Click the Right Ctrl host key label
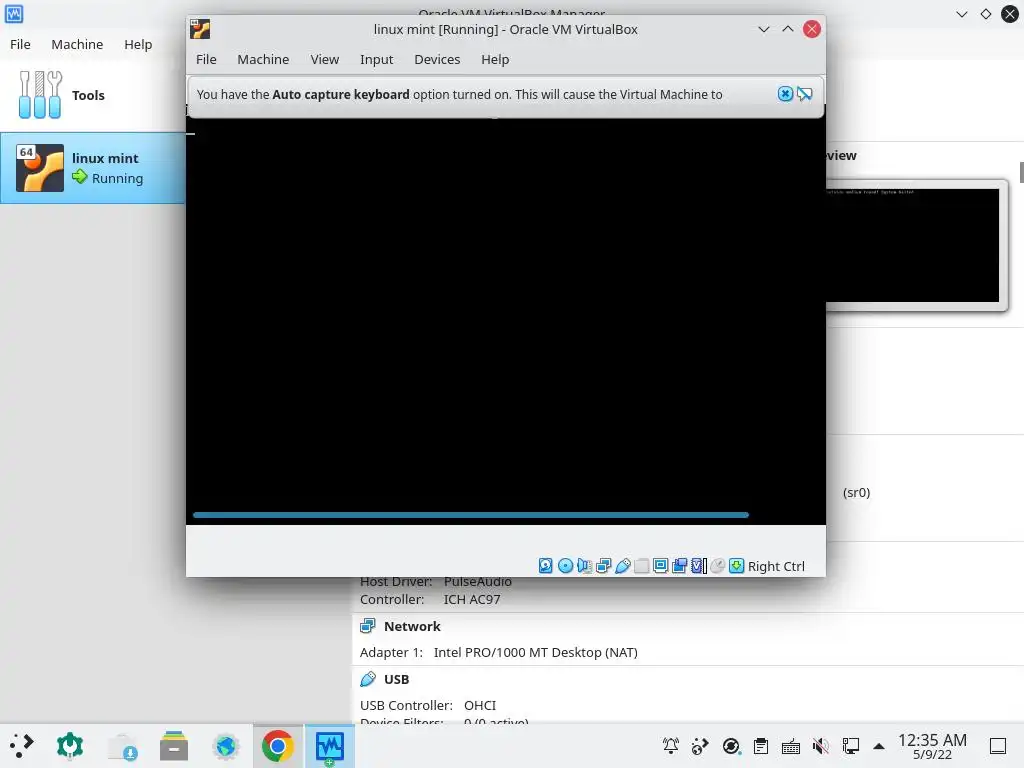Image resolution: width=1024 pixels, height=768 pixels. (776, 566)
